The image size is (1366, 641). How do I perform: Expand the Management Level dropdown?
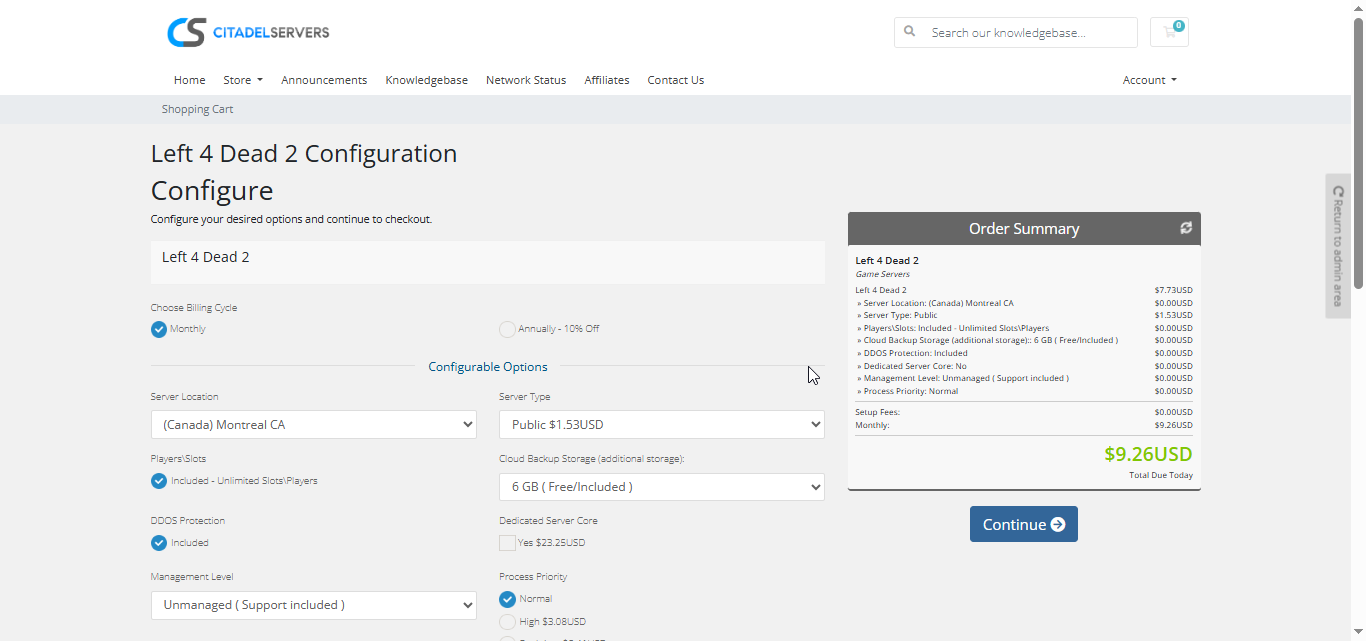(x=313, y=605)
